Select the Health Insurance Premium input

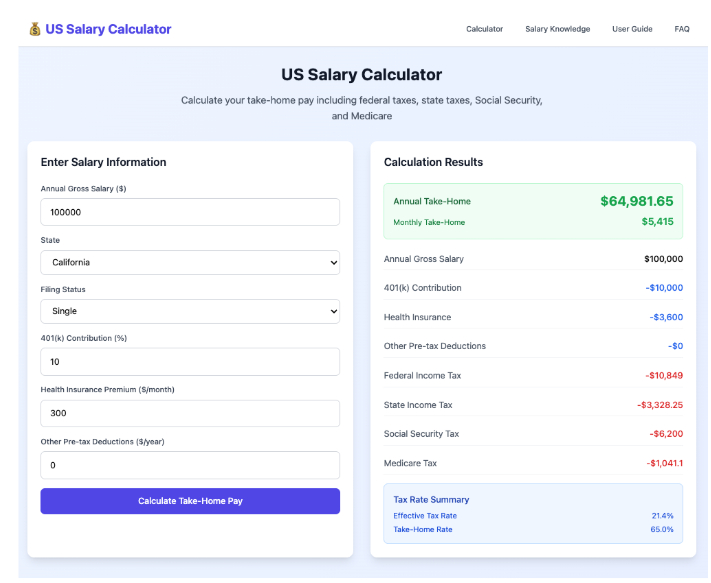[190, 413]
